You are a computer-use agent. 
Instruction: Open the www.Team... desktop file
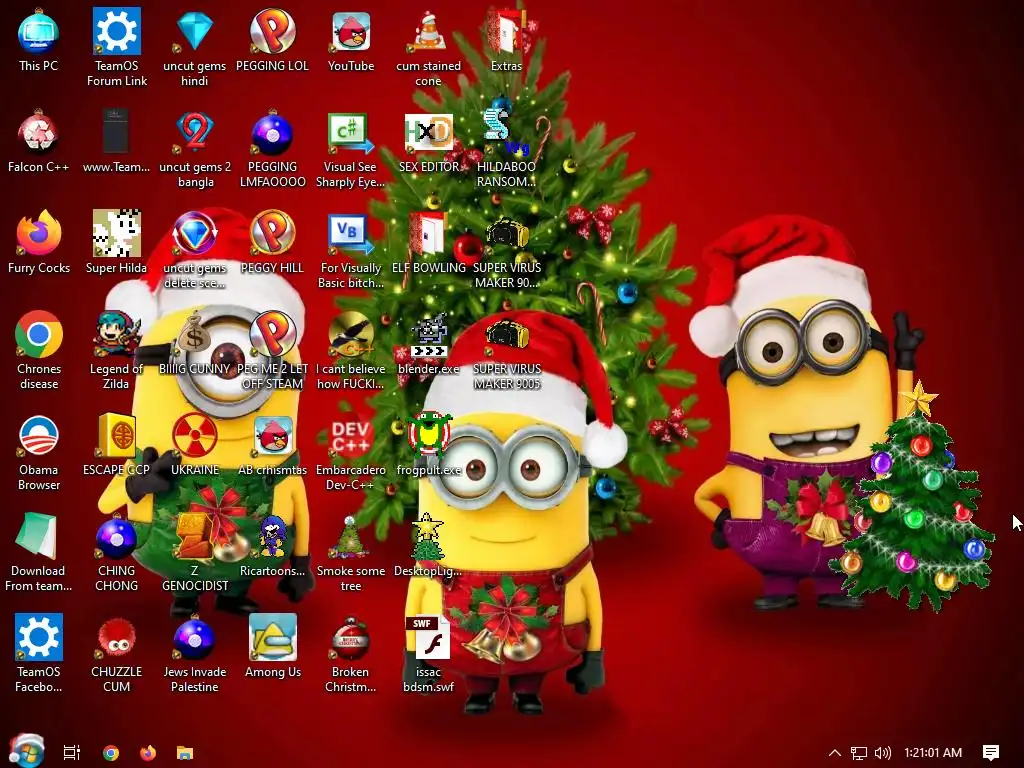(x=116, y=142)
